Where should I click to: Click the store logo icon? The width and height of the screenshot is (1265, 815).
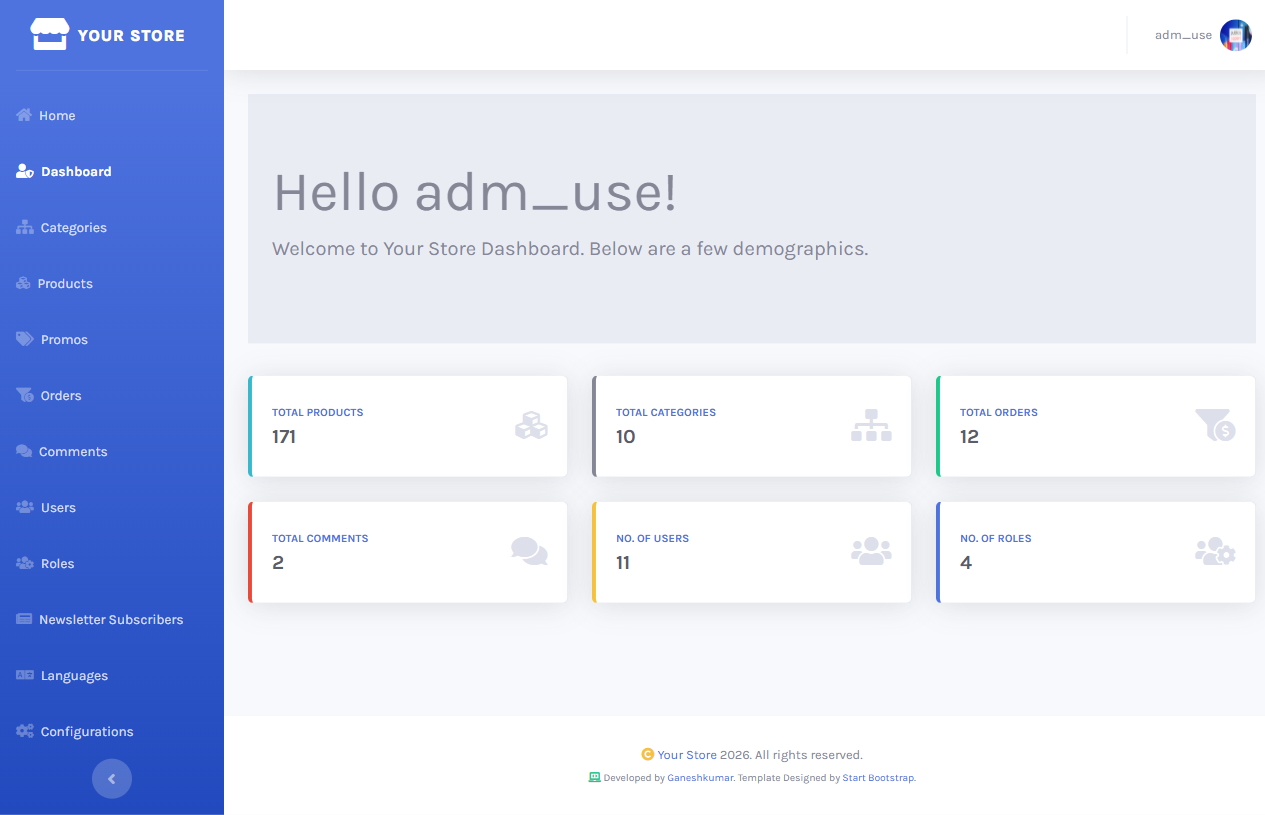pos(49,35)
